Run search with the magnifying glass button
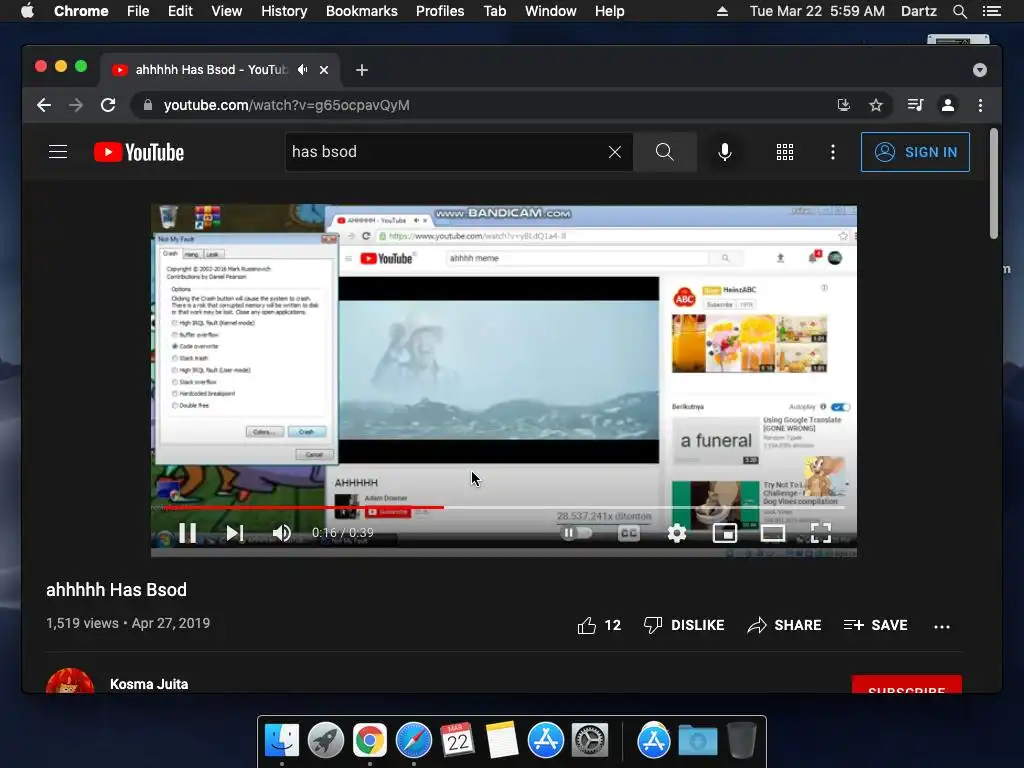The image size is (1024, 768). [665, 152]
